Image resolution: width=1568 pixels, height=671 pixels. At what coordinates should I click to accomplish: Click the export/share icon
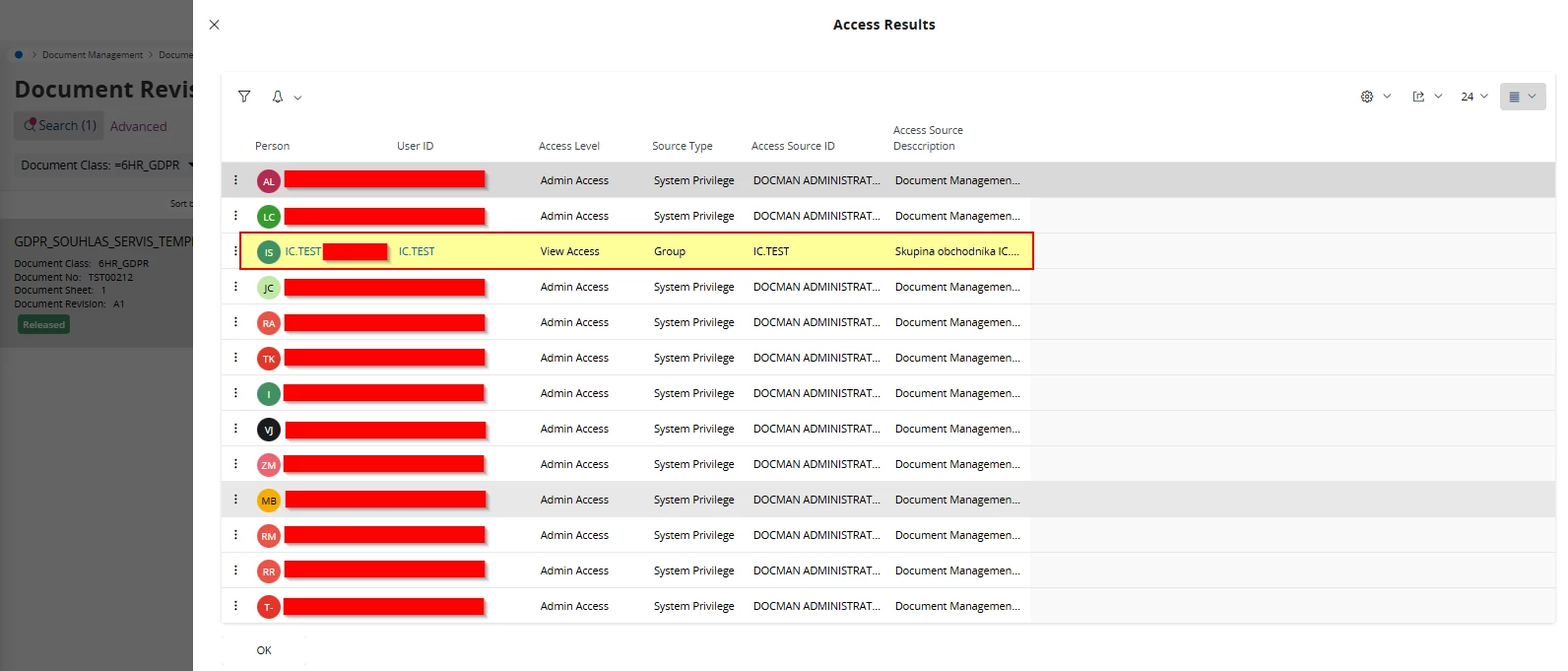[1418, 97]
